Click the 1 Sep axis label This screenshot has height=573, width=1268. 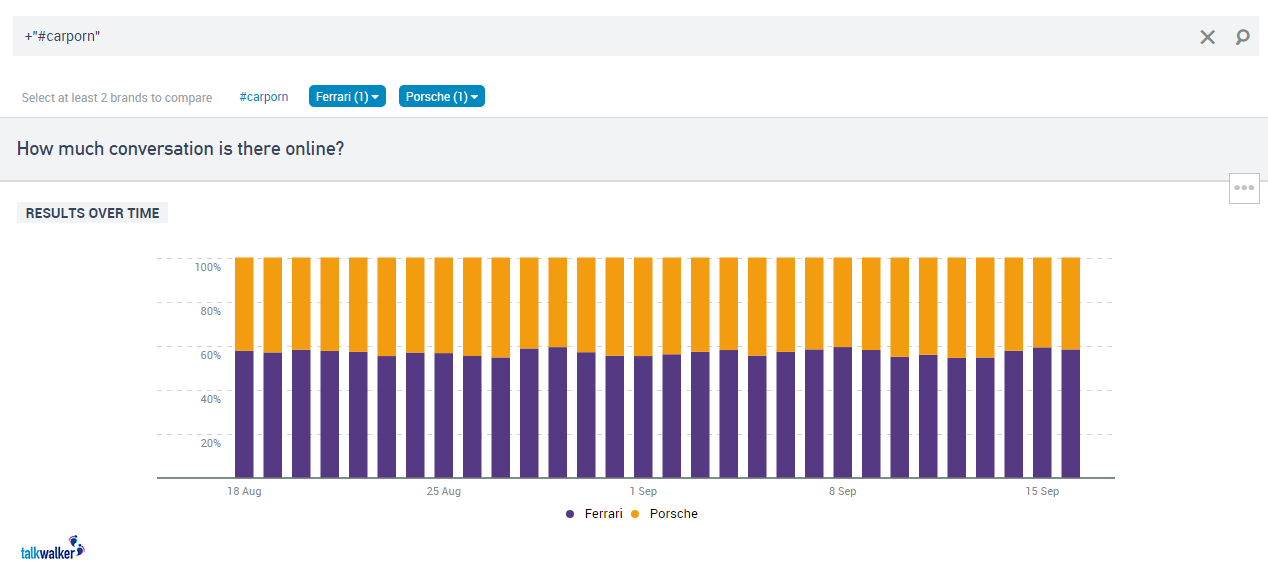(643, 491)
